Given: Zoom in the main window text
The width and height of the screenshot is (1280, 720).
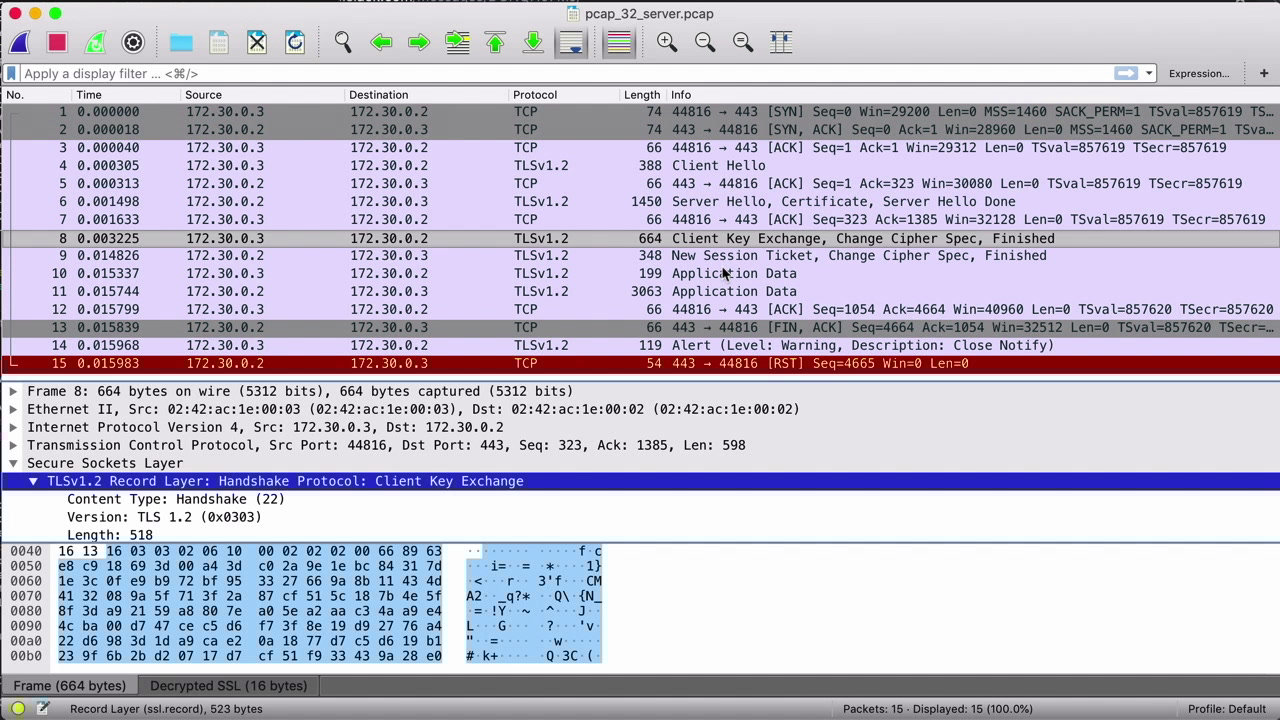Looking at the screenshot, I should 667,42.
